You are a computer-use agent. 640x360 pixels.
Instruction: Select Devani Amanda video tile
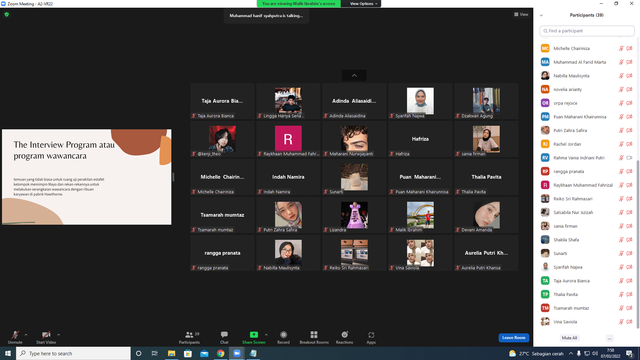pos(486,215)
